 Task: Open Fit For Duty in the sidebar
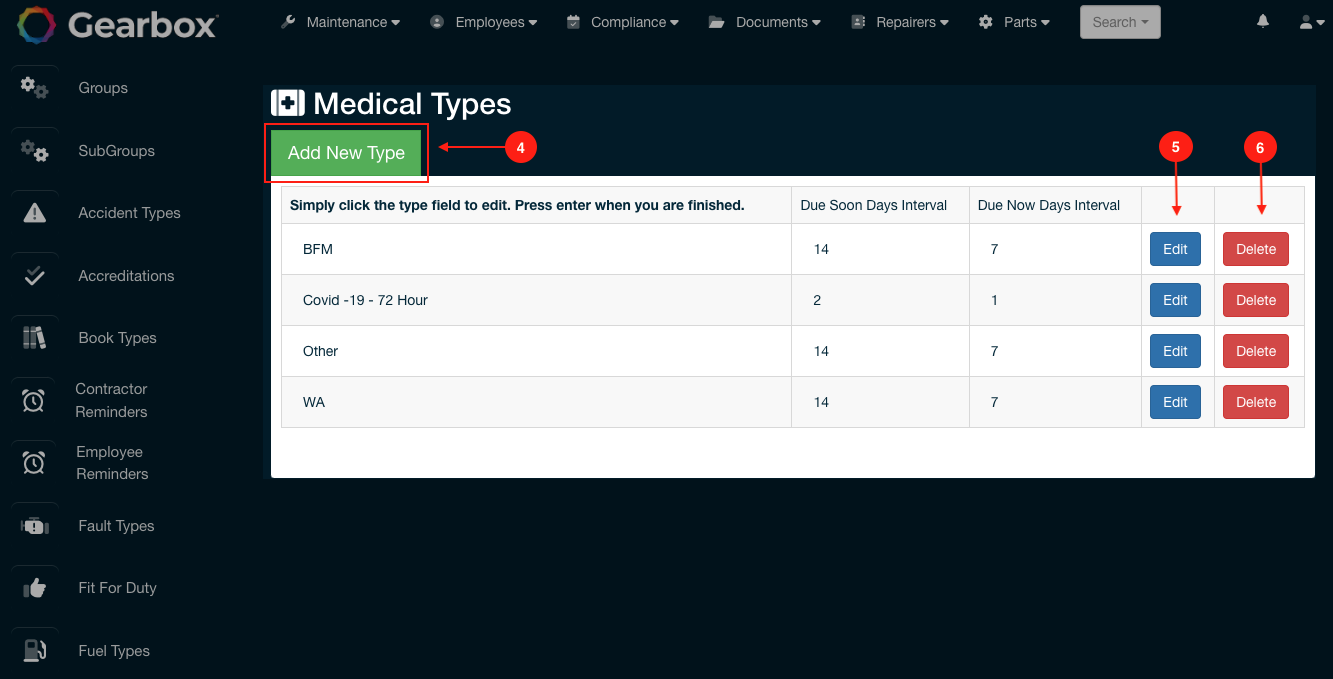[x=117, y=588]
